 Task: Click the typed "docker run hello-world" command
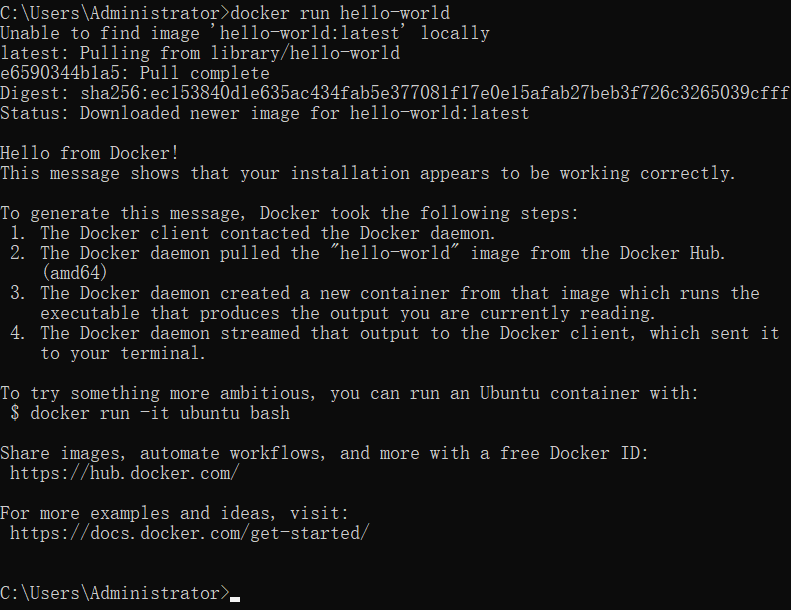340,13
